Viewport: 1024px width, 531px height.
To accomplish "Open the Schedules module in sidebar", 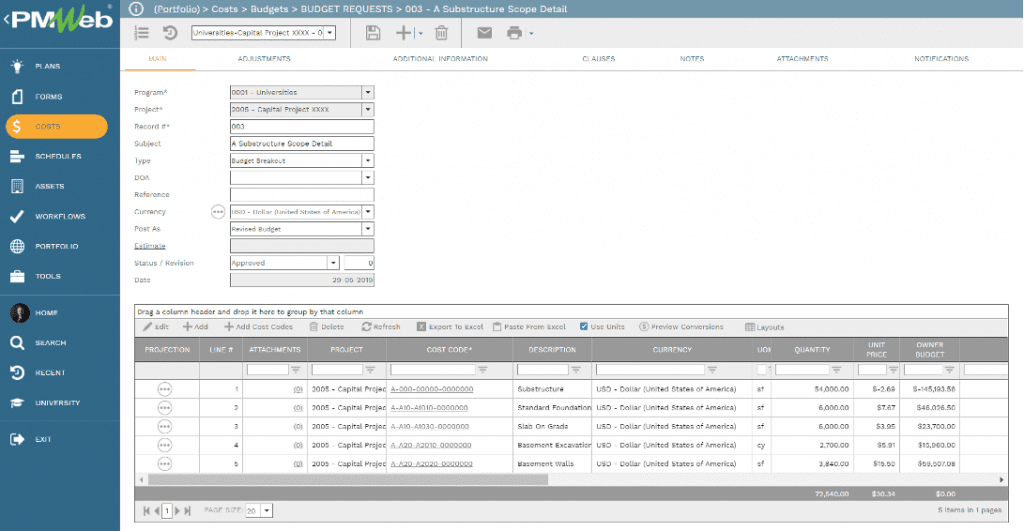I will [57, 156].
